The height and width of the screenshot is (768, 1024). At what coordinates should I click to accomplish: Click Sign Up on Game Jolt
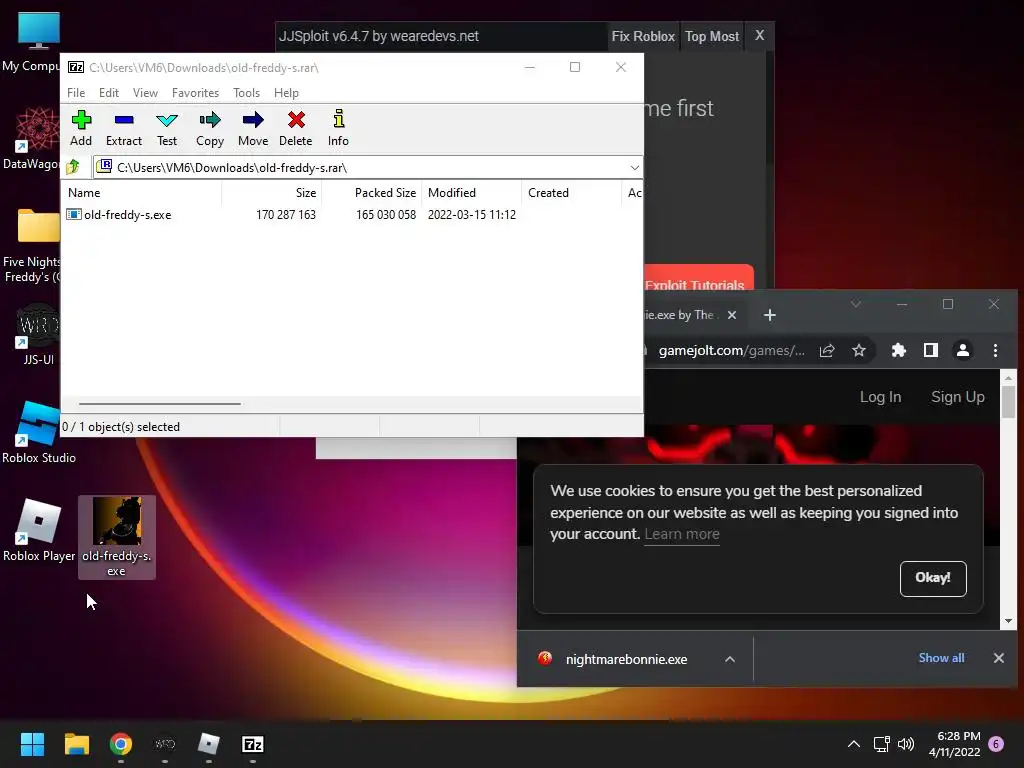[957, 397]
